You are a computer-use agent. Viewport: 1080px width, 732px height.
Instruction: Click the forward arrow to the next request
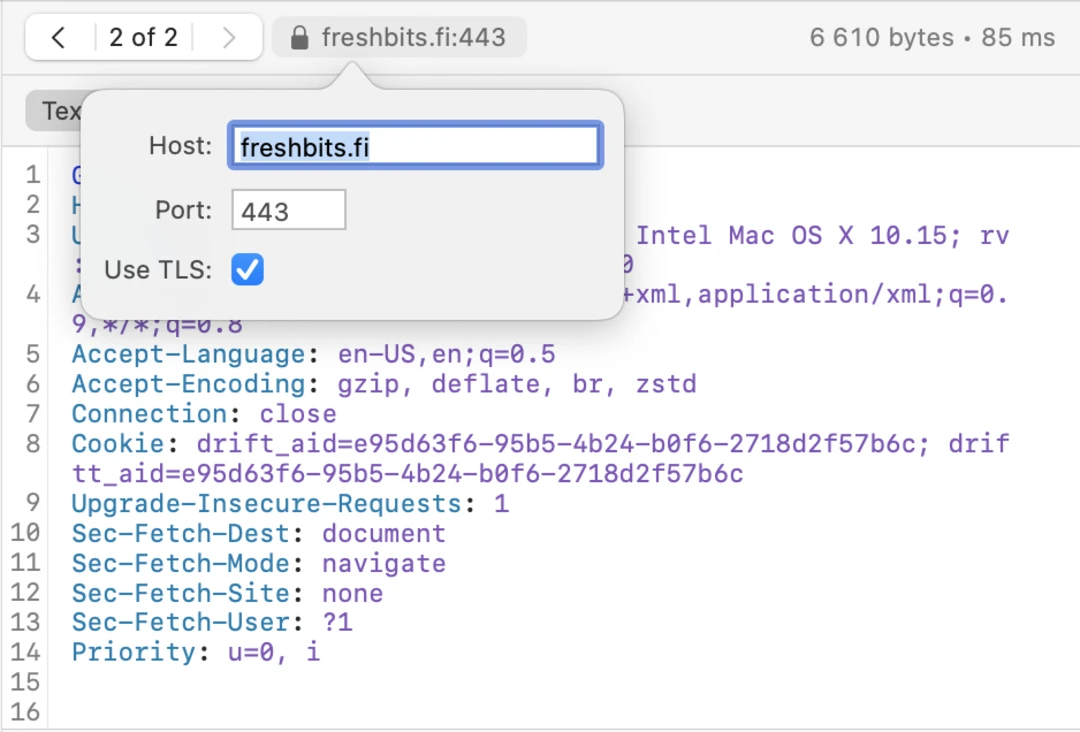coord(229,38)
